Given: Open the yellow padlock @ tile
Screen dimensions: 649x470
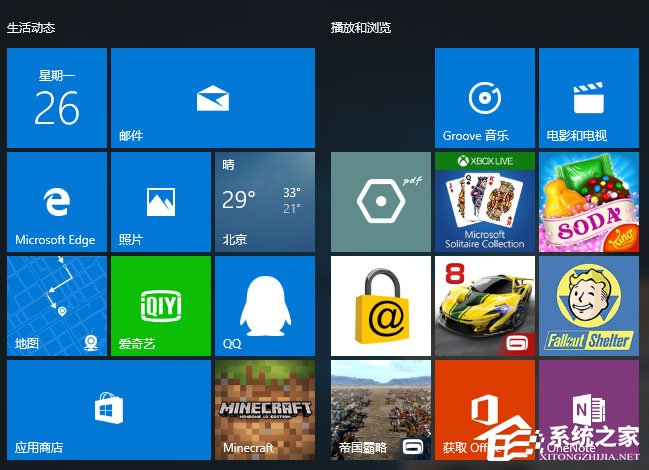Looking at the screenshot, I should tap(381, 306).
